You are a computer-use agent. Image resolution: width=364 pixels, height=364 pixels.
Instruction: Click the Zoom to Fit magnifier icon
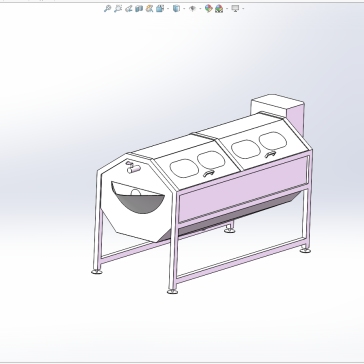(107, 9)
